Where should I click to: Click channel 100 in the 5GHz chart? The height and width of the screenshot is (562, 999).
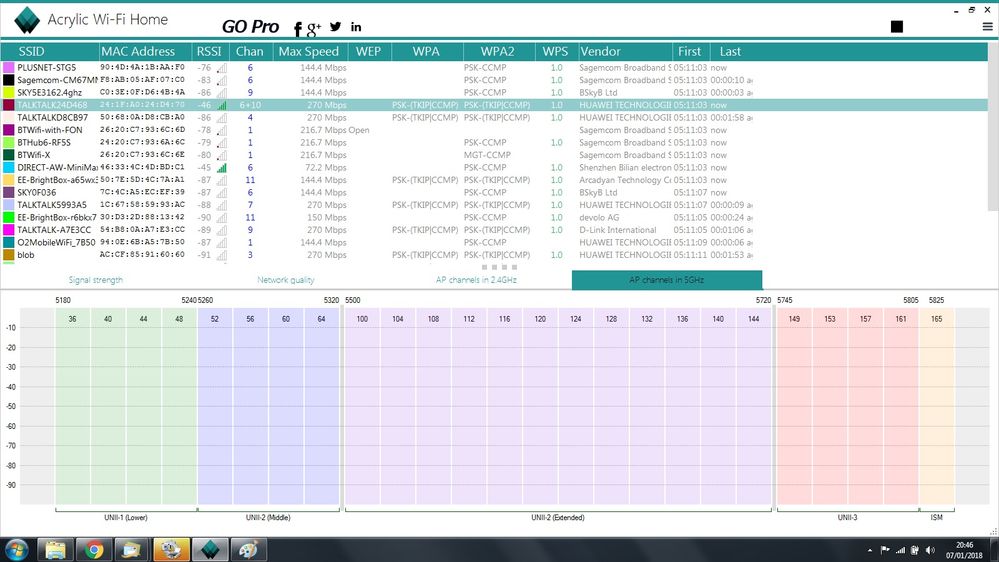(x=362, y=319)
